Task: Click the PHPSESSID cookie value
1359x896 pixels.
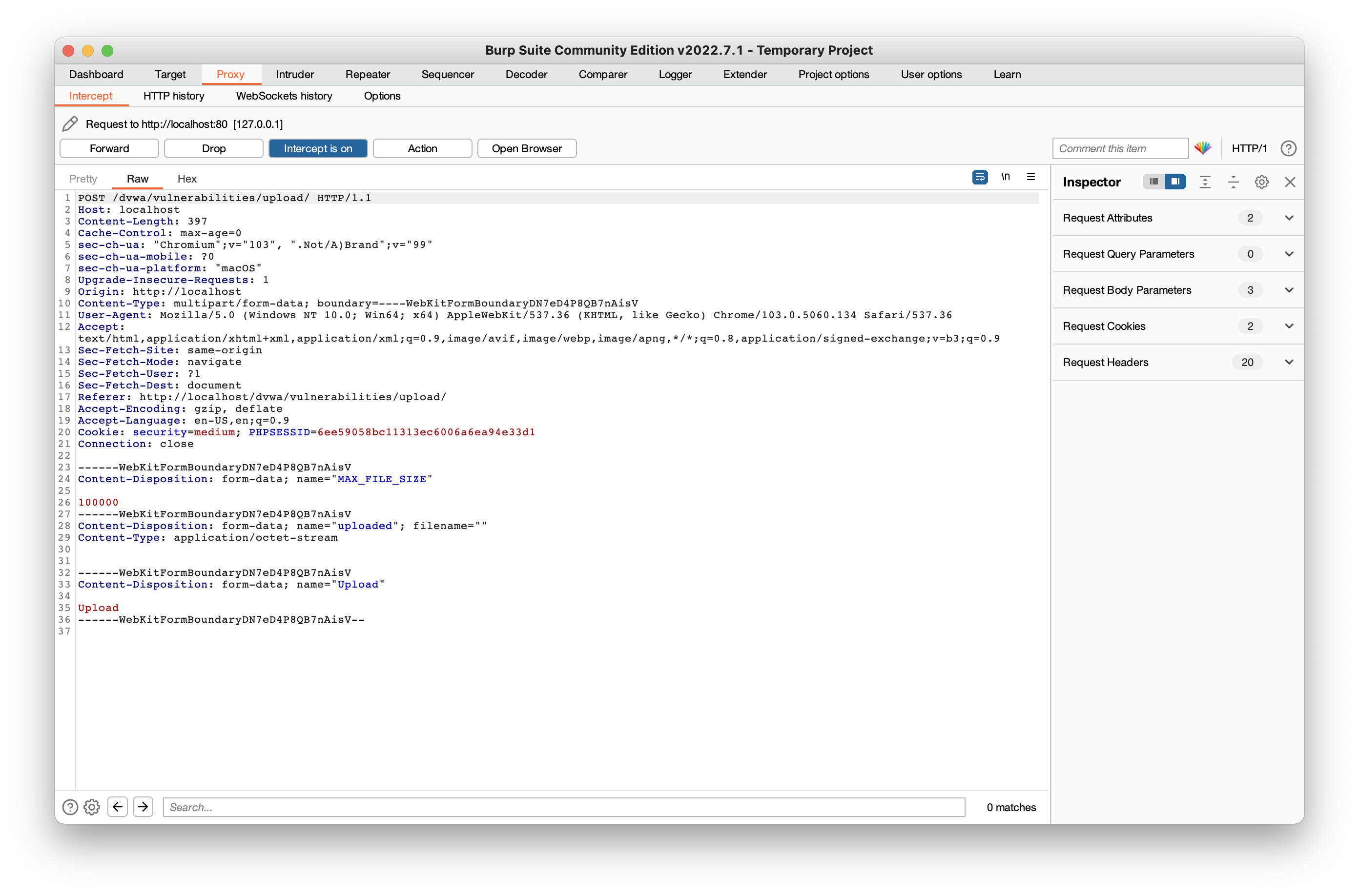Action: coord(426,432)
